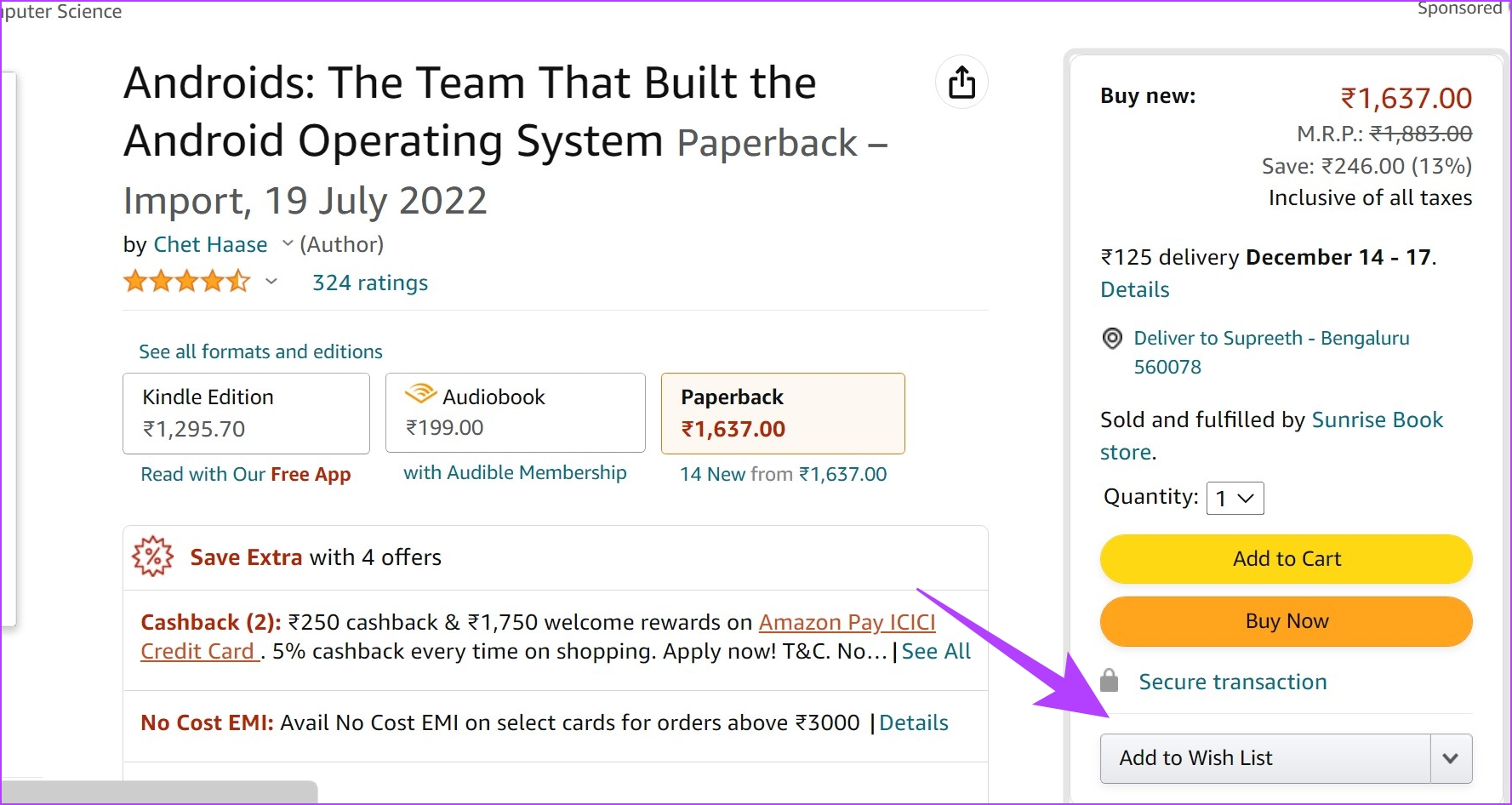Screen dimensions: 1512x805
Task: Open the 324 ratings link
Action: coord(370,283)
